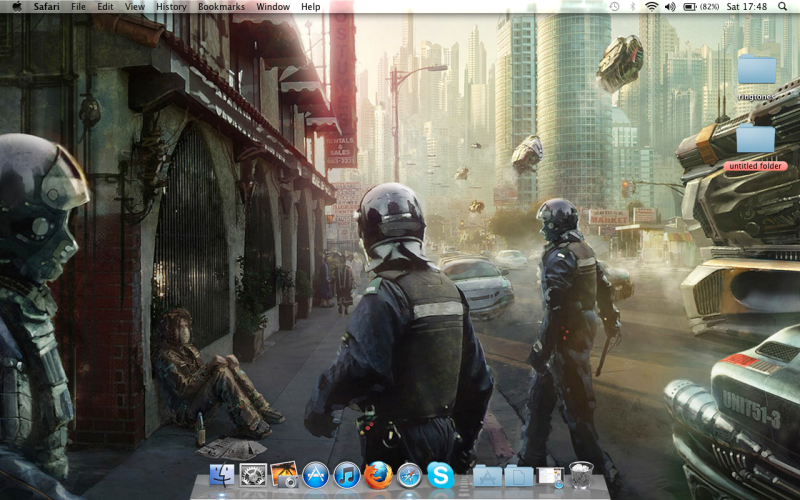Open the Window menu
The width and height of the screenshot is (800, 500).
pos(273,7)
